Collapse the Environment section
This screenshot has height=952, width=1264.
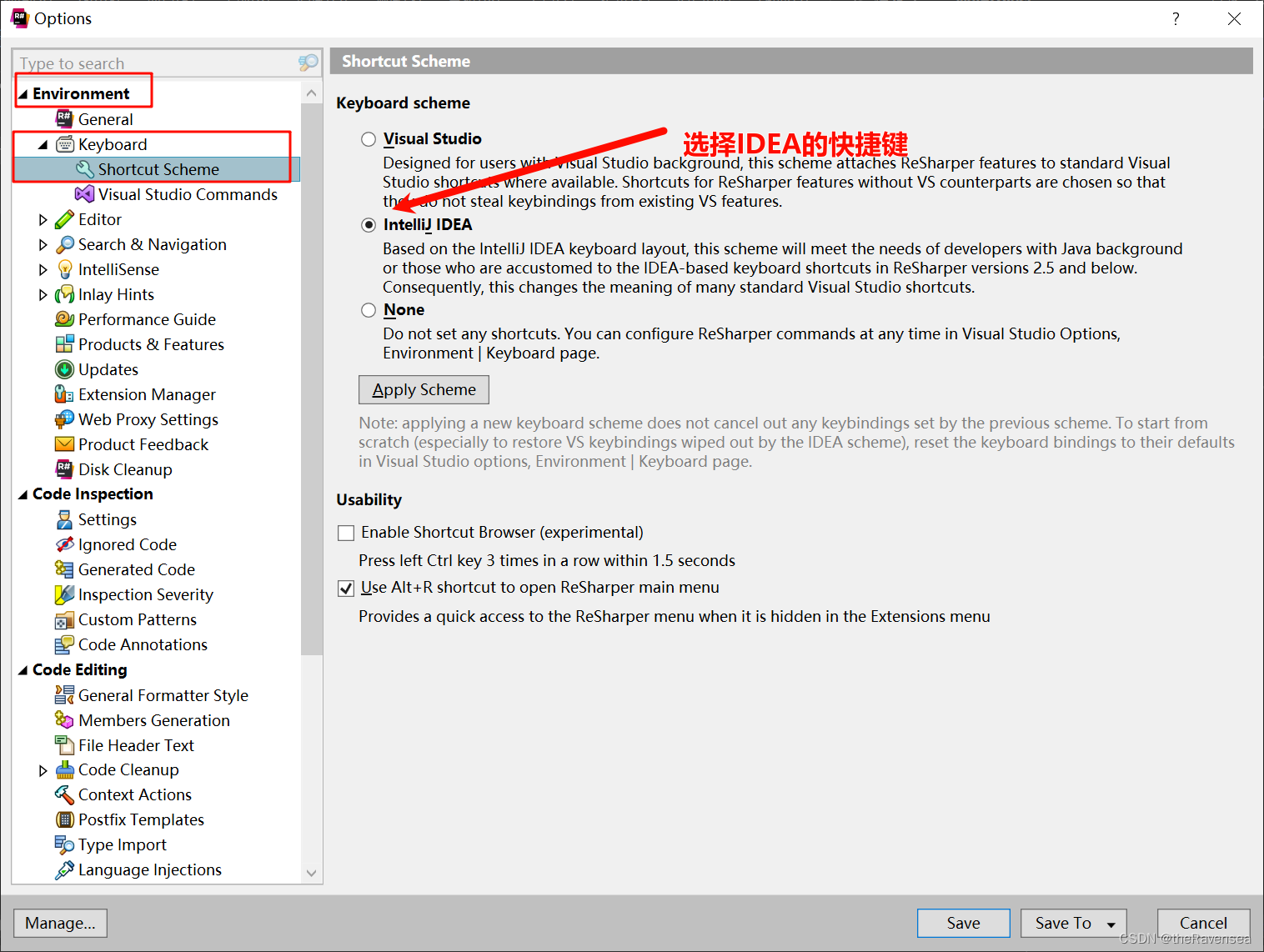[23, 94]
